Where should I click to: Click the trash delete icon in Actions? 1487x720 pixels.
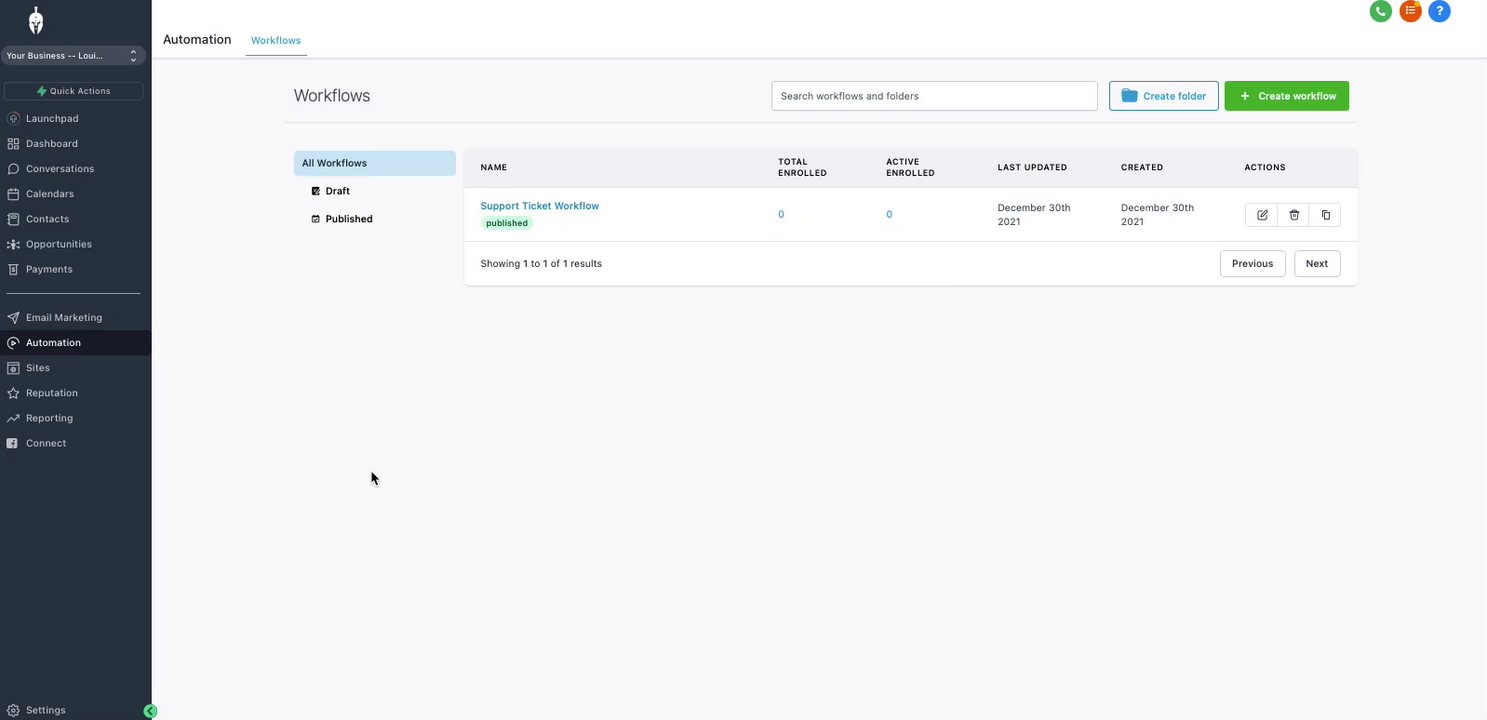click(x=1294, y=215)
